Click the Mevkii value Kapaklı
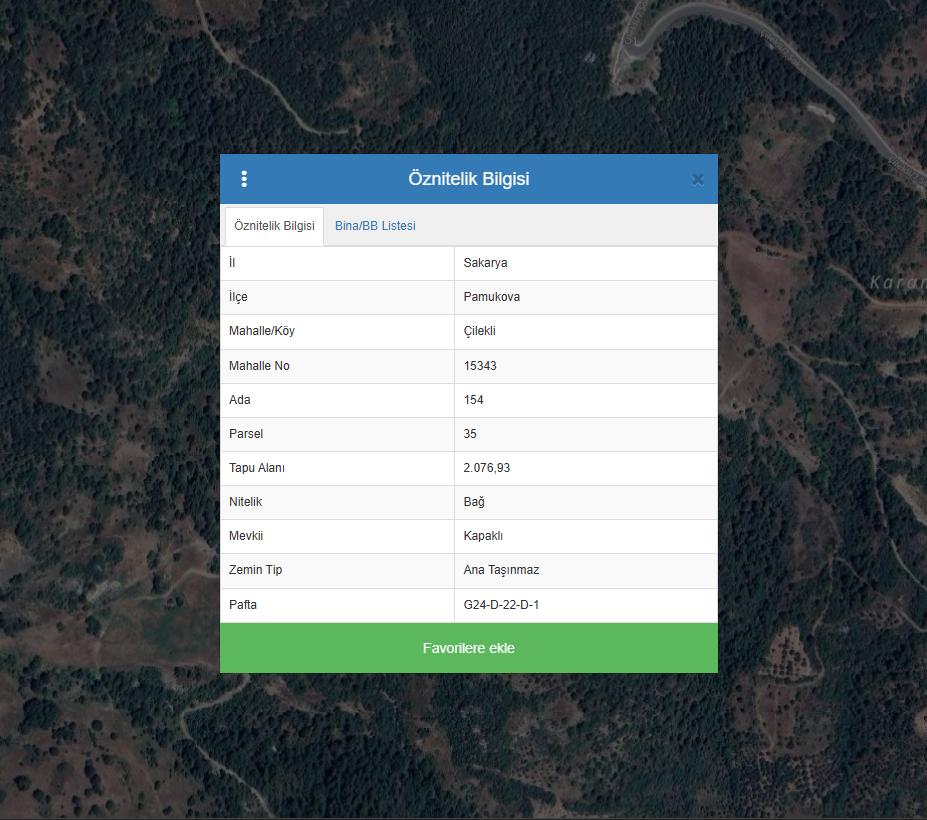 pos(483,536)
